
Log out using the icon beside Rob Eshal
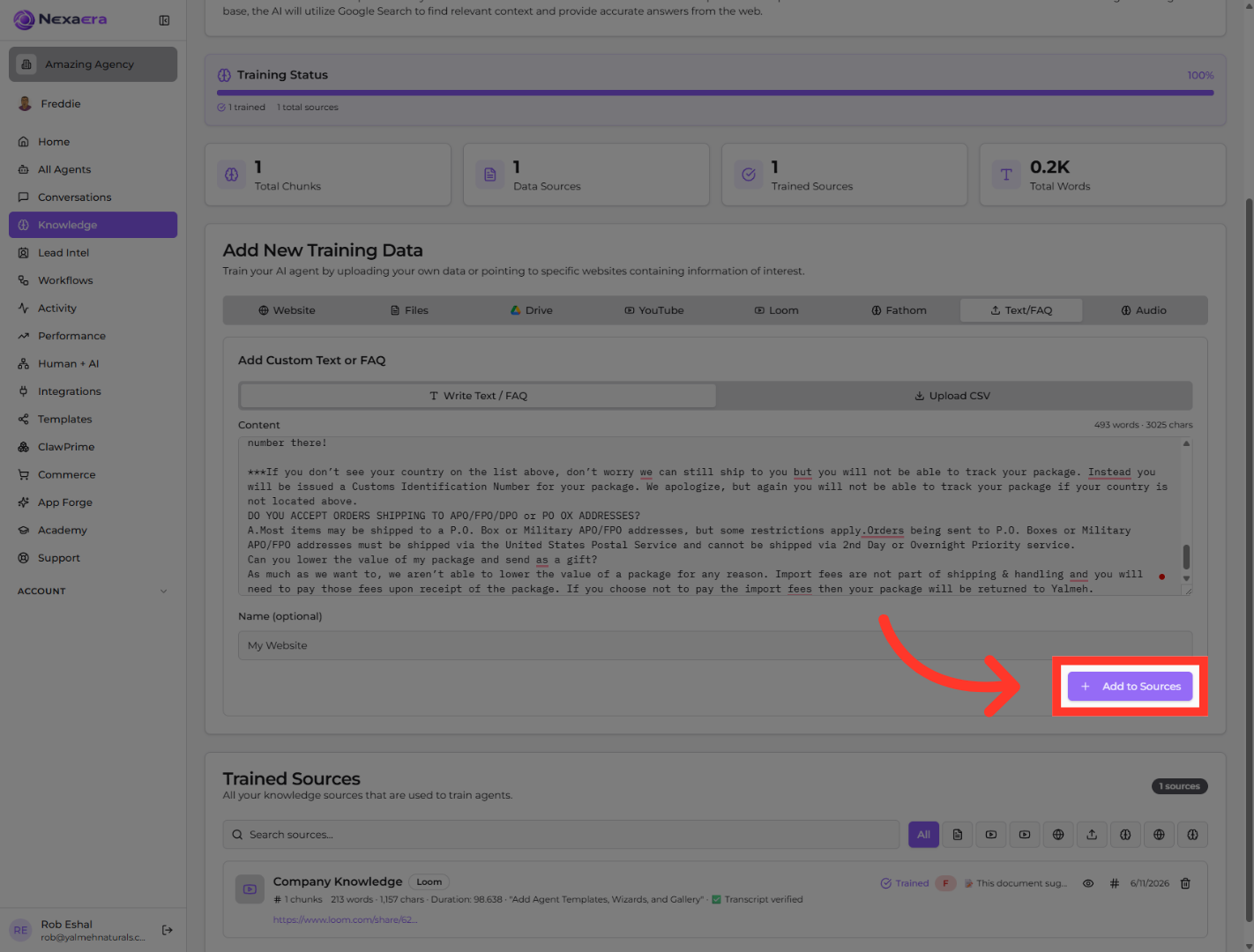click(168, 930)
